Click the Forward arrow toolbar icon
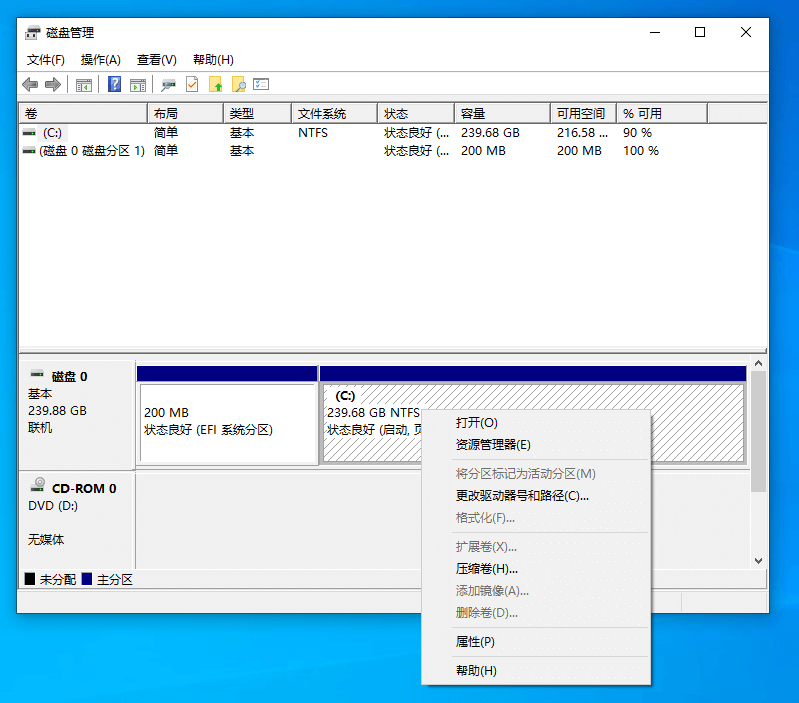Screen dimensions: 799x703 point(53,85)
